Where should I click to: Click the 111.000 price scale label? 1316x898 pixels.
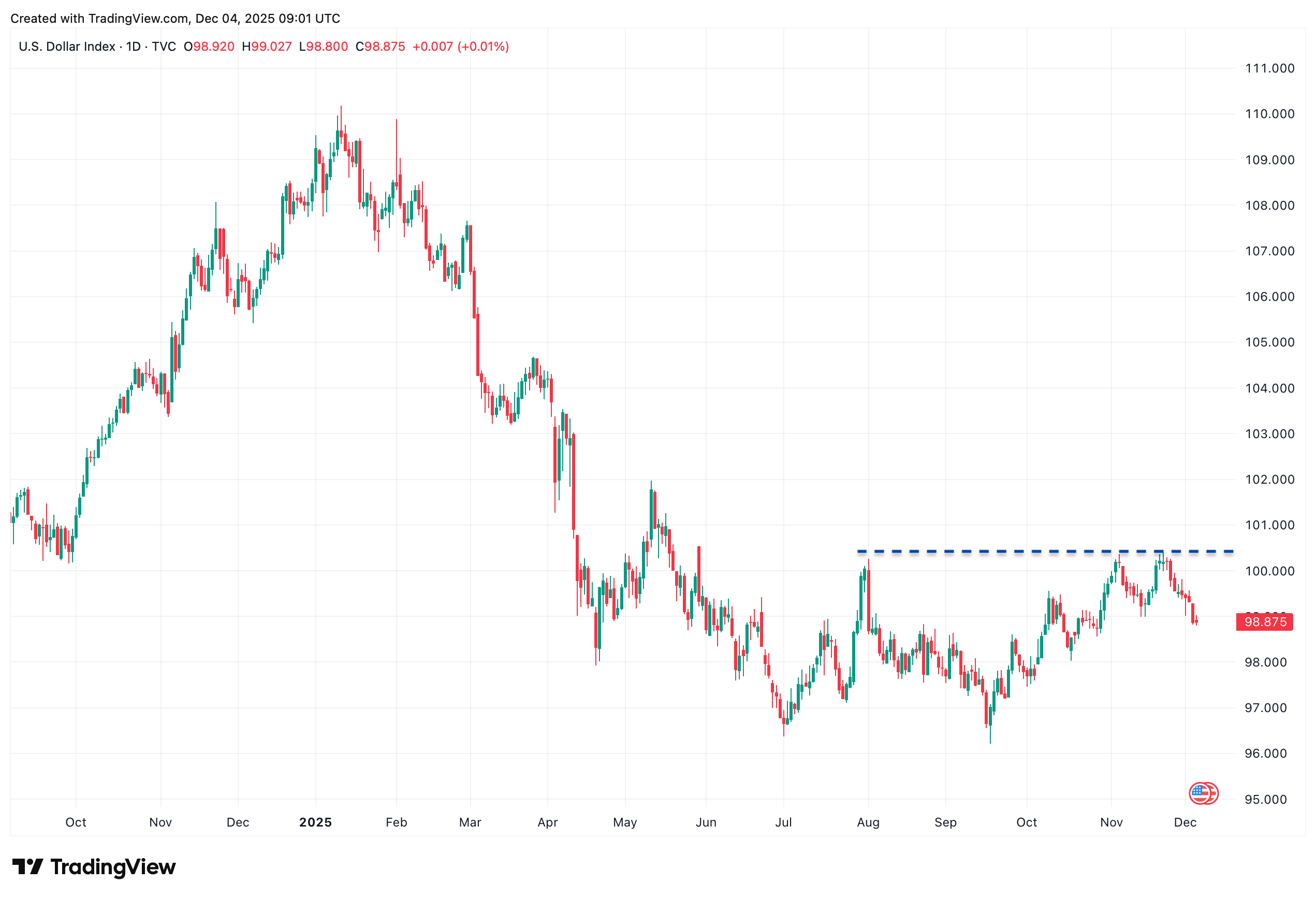click(1269, 68)
